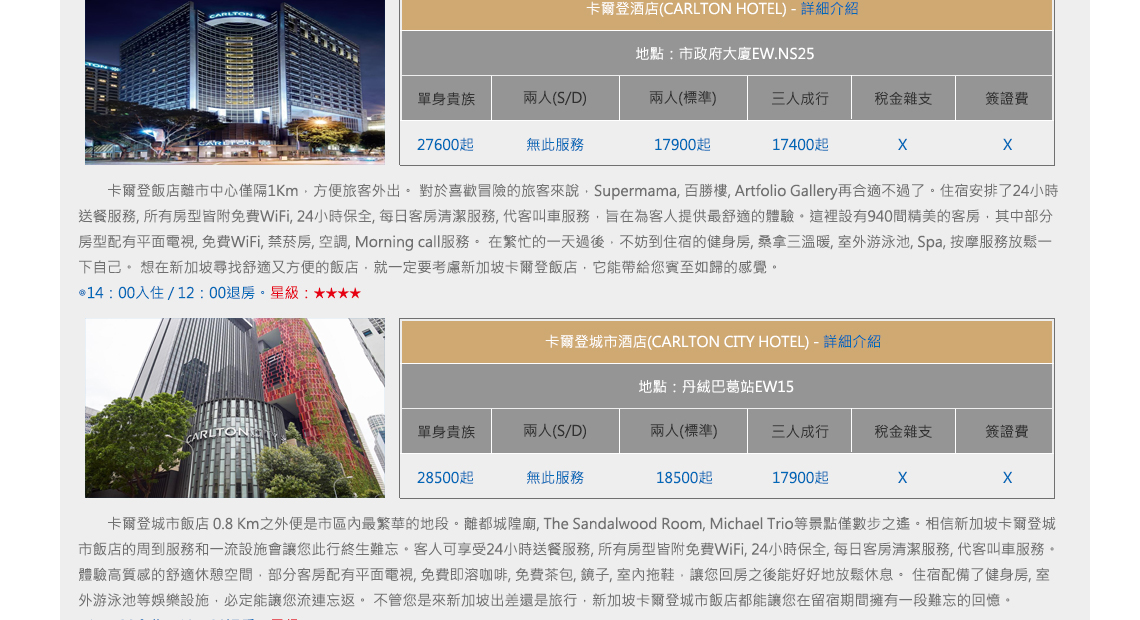Viewport: 1140px width, 620px height.
Task: Click 簽證費 header in Carlton City Hotel table
Action: point(1006,431)
